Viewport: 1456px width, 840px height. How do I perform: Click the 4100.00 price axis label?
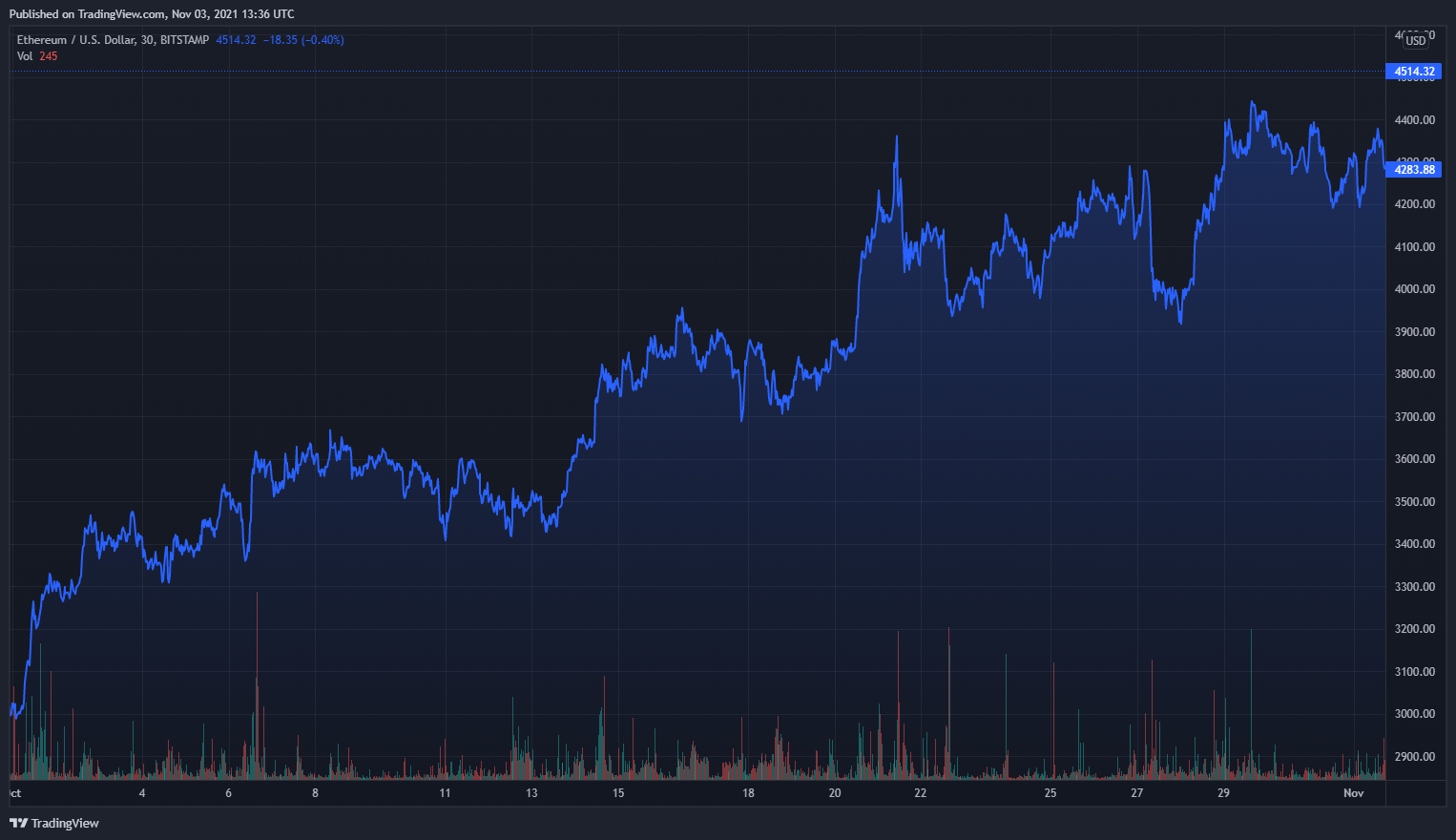[x=1415, y=247]
